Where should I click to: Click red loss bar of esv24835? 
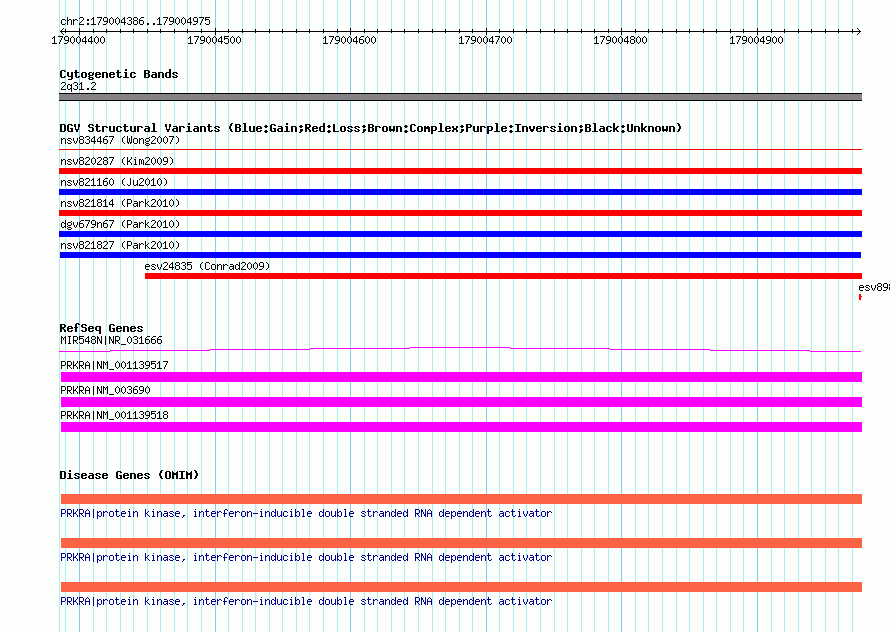pyautogui.click(x=503, y=276)
